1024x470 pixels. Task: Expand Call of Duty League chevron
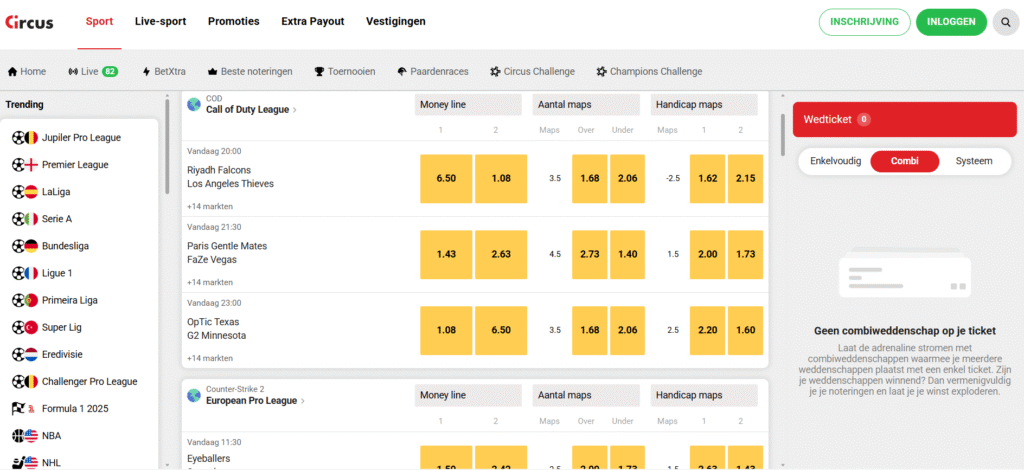[x=295, y=110]
